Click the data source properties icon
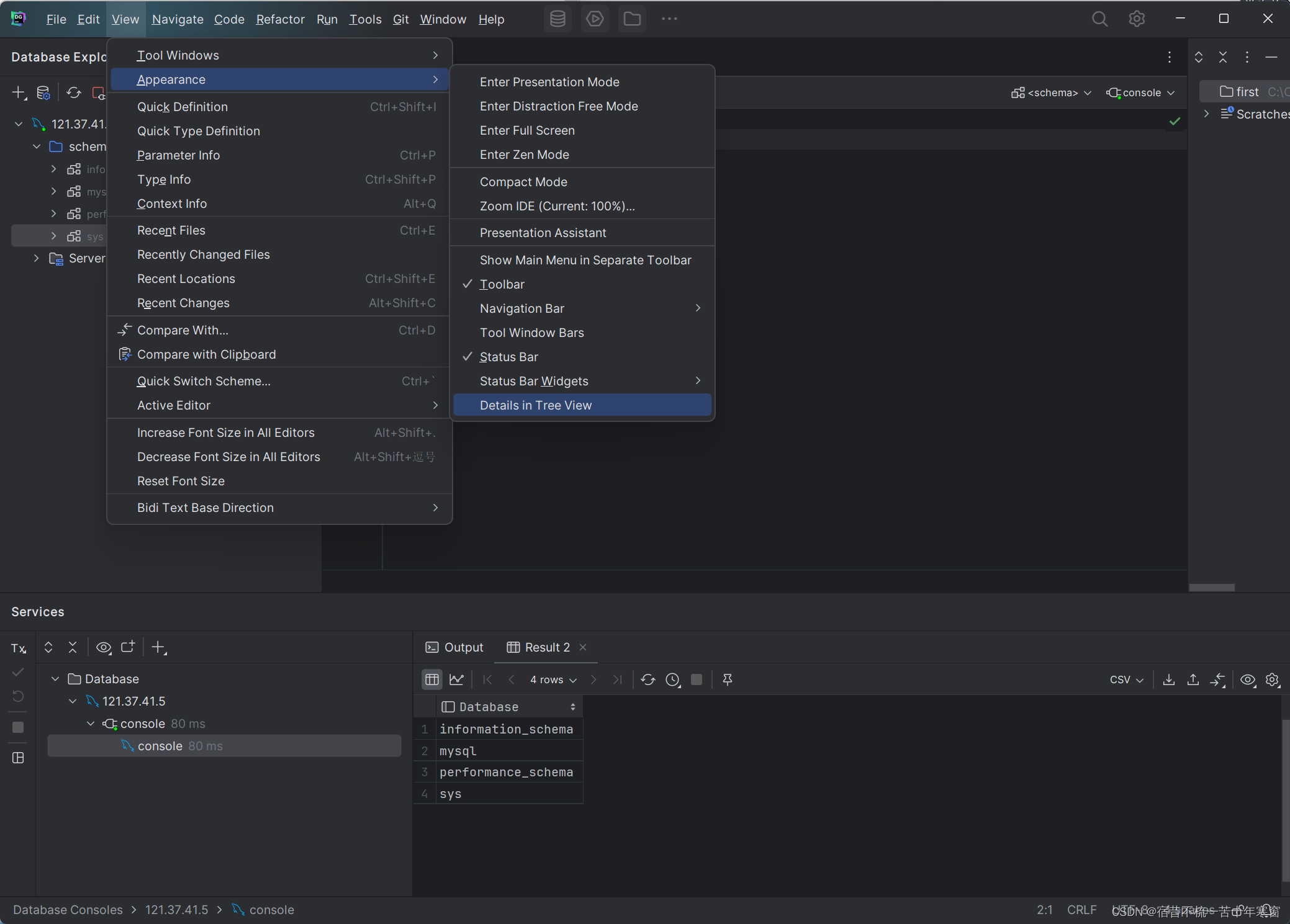The image size is (1290, 924). 43,93
